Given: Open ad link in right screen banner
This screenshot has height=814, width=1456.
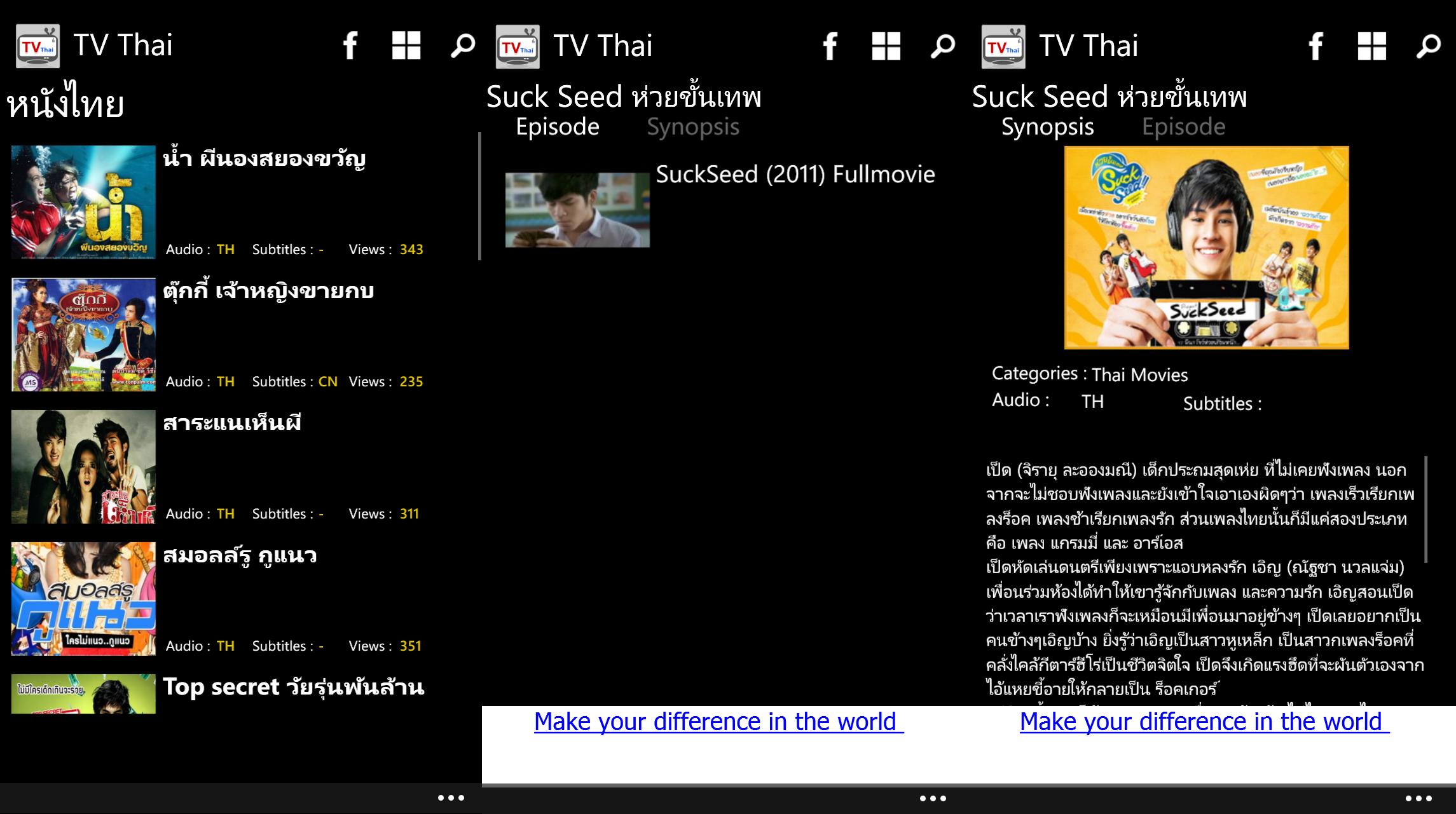Looking at the screenshot, I should coord(1204,722).
